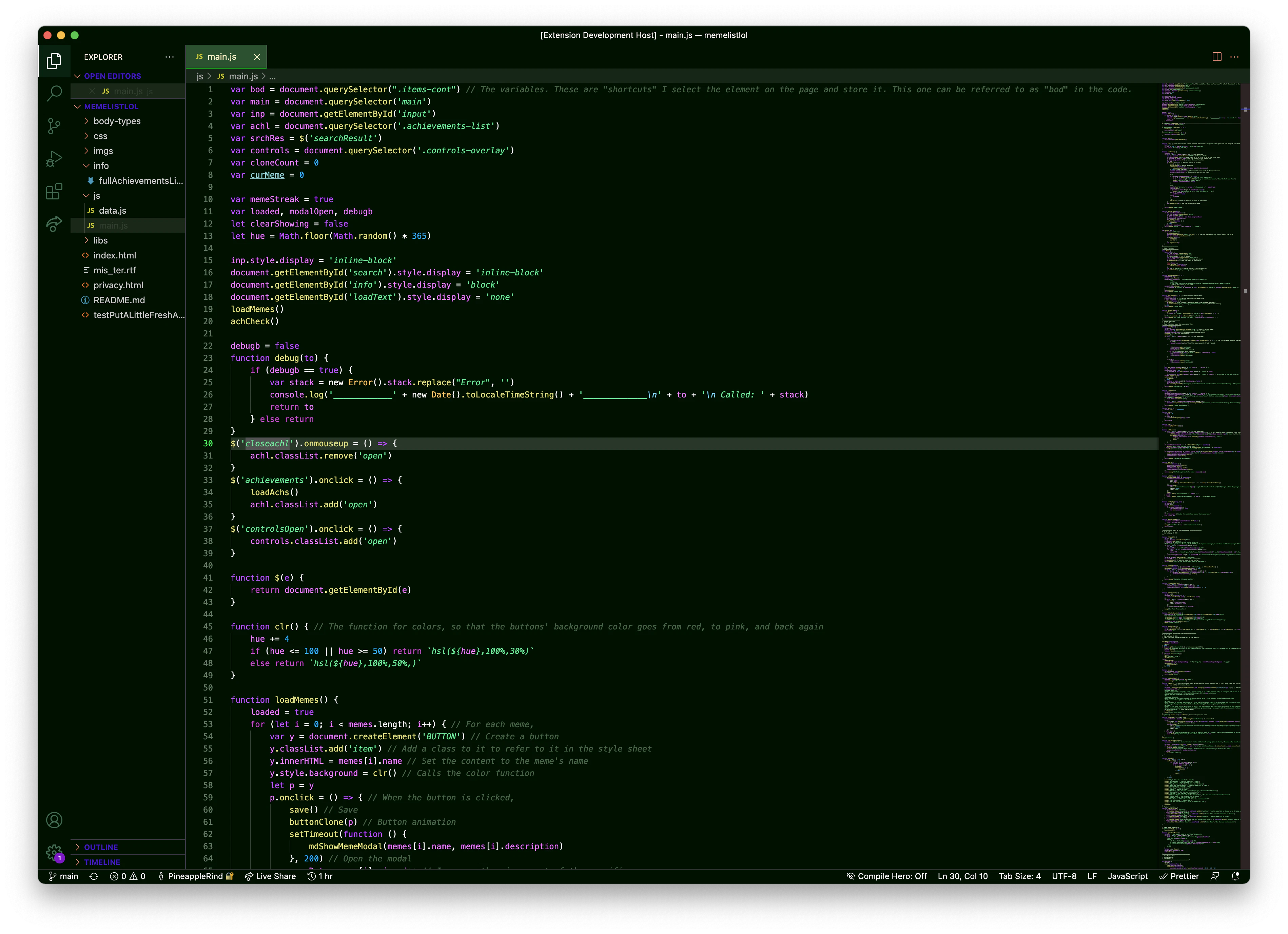The width and height of the screenshot is (1288, 934).
Task: Click the Accounts icon
Action: click(x=54, y=820)
